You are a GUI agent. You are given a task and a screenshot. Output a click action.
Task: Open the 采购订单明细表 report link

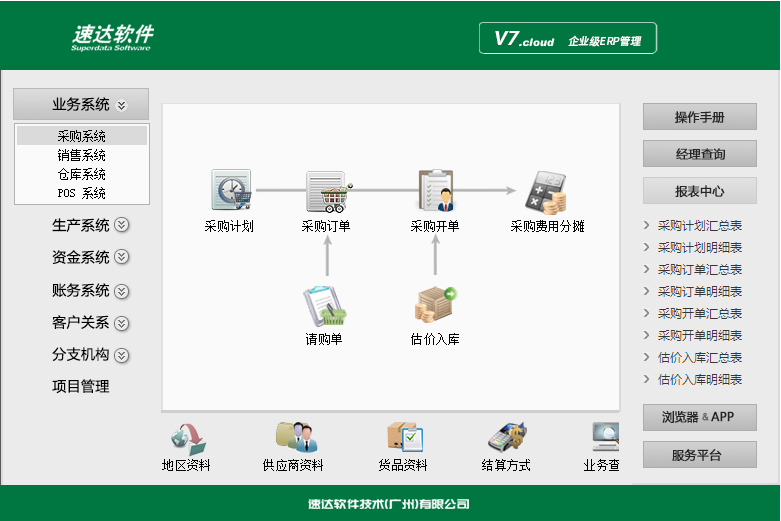tap(700, 291)
